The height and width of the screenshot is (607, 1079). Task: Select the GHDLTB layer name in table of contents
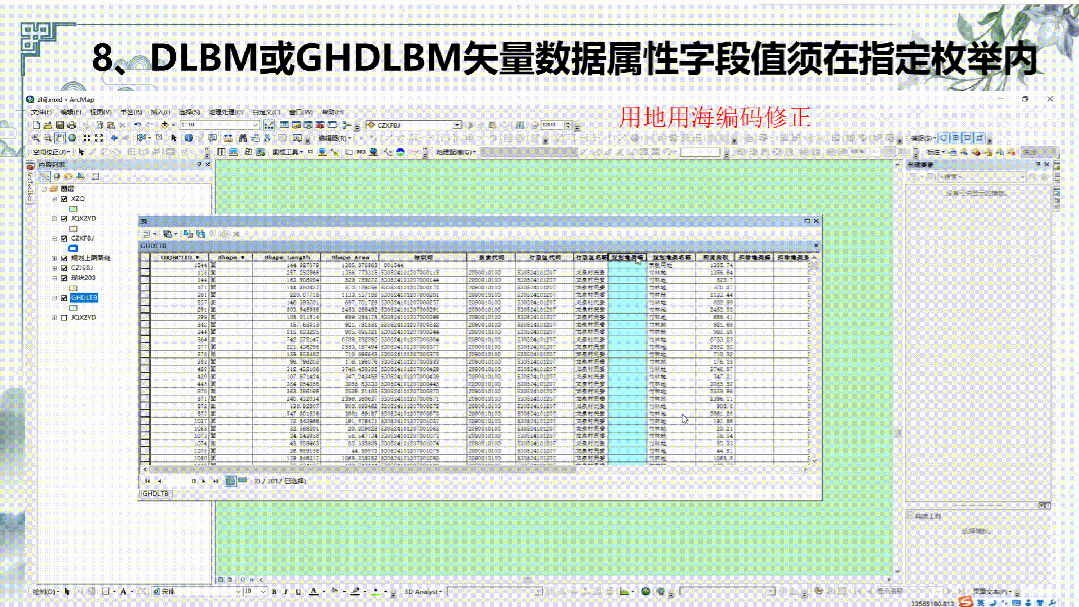coord(84,298)
